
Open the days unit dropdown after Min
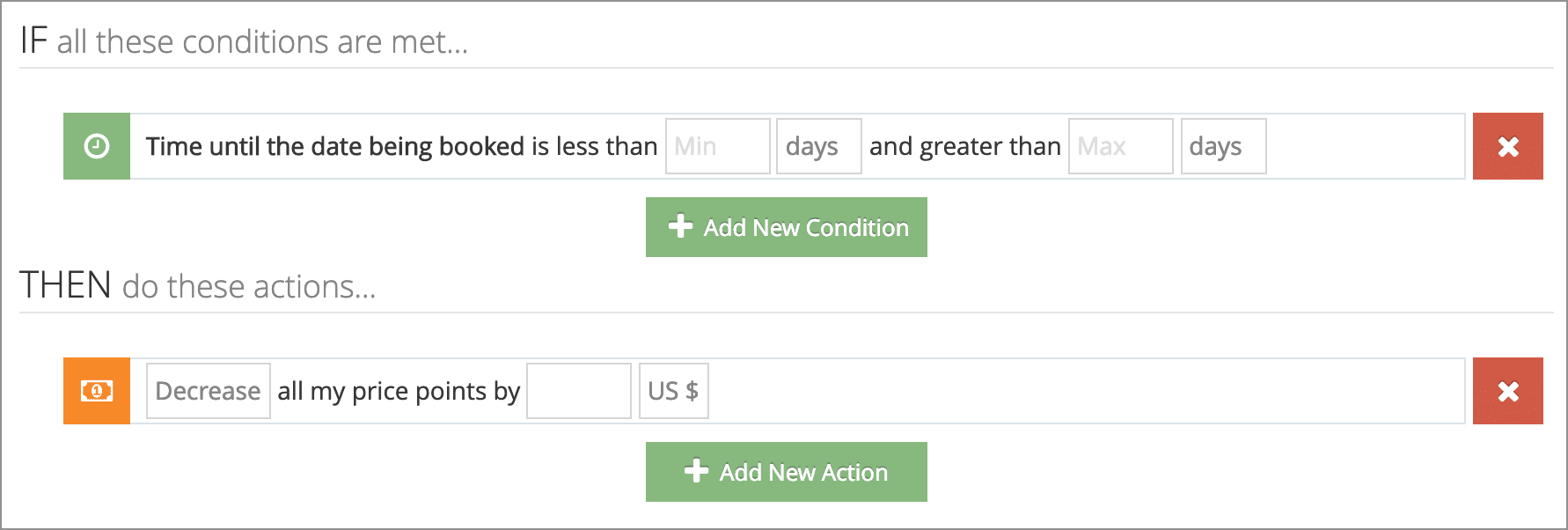(819, 146)
